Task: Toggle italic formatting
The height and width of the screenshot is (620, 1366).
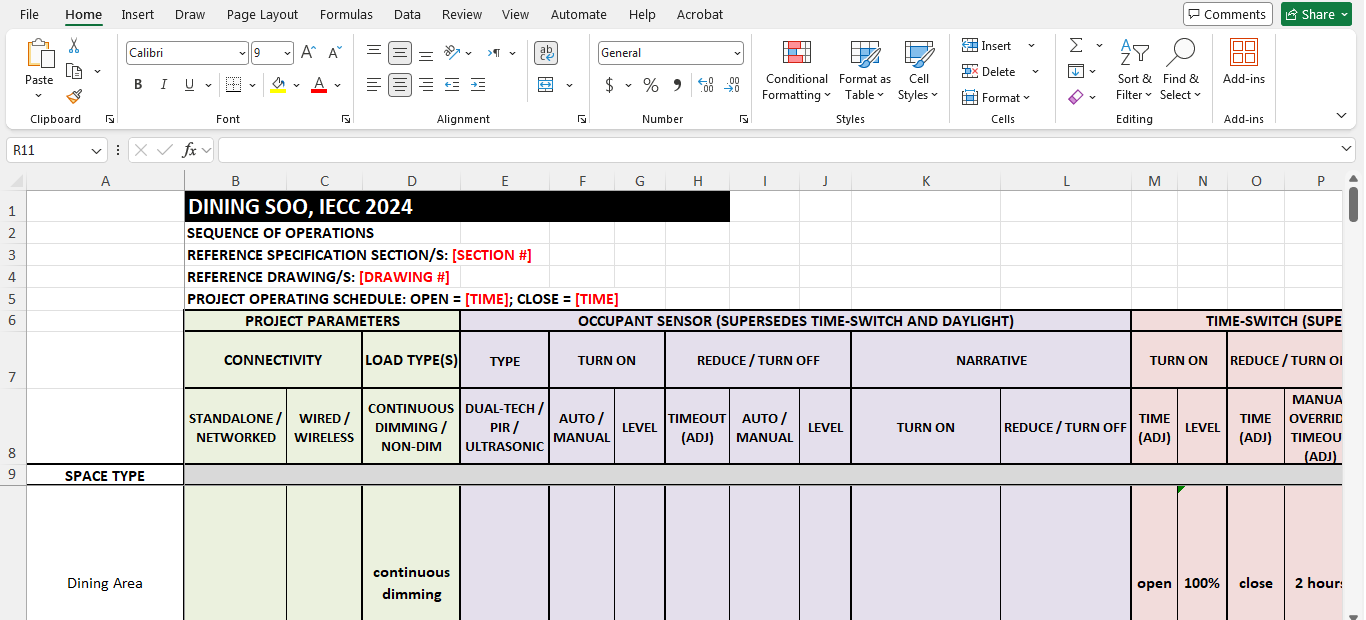Action: (x=163, y=84)
